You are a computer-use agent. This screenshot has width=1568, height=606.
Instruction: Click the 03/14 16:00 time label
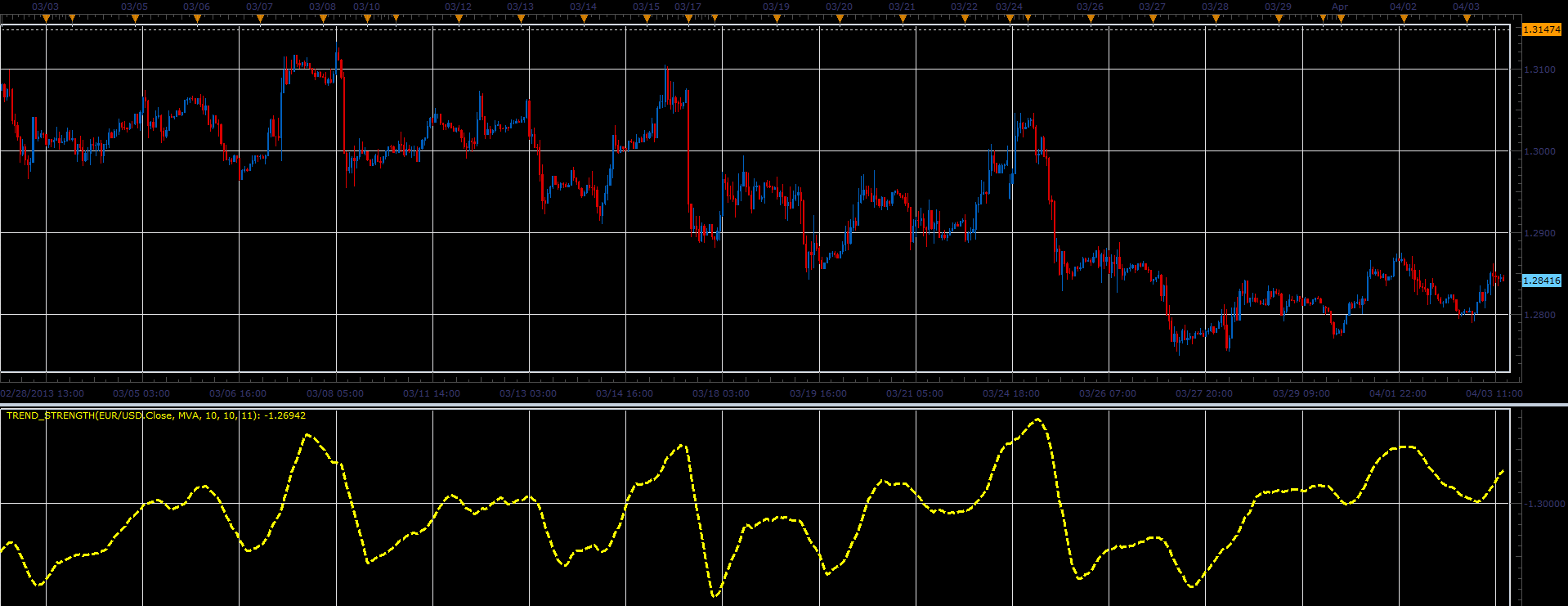tap(625, 393)
